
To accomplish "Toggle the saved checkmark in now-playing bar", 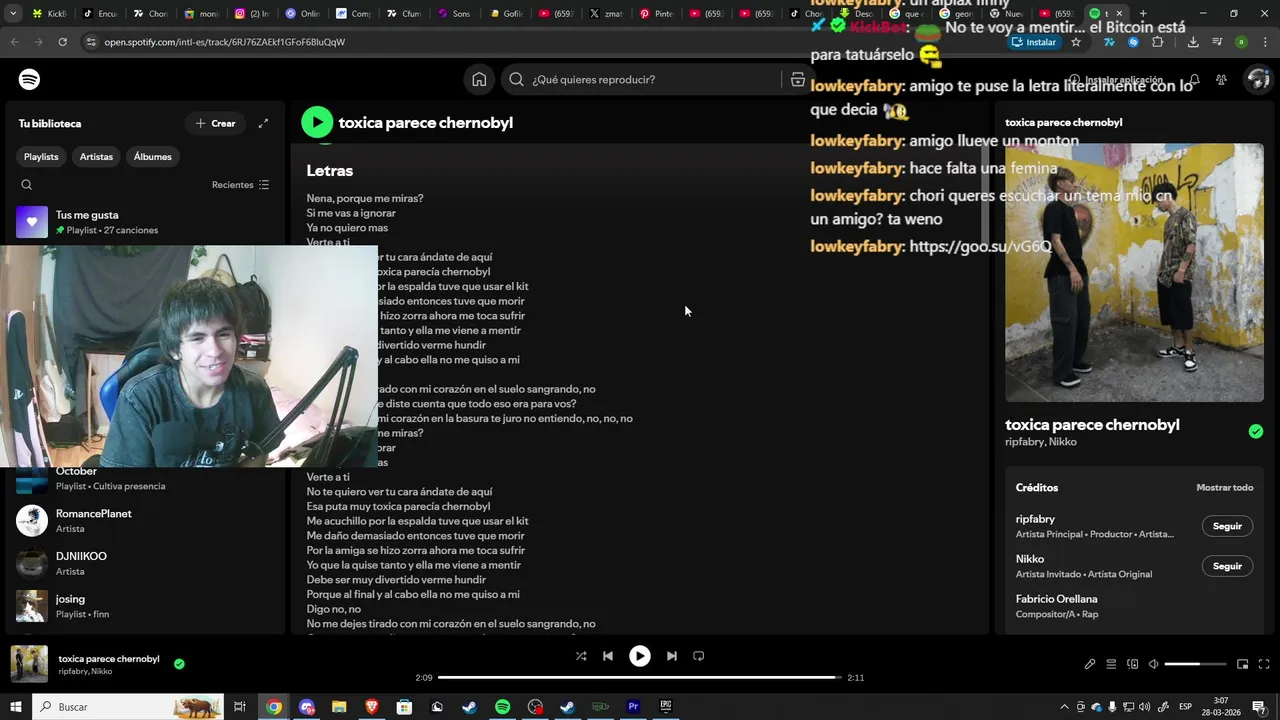I will coord(179,663).
